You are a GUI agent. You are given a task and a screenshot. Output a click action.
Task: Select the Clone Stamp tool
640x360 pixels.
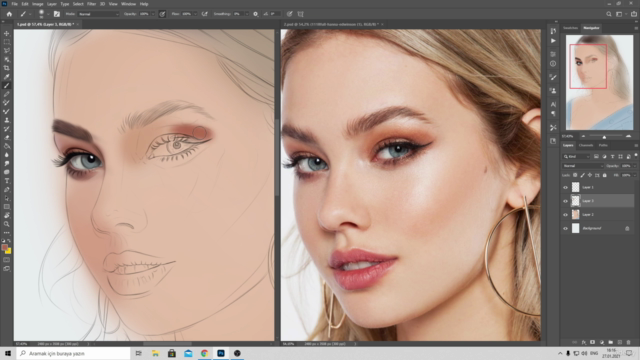tap(7, 120)
